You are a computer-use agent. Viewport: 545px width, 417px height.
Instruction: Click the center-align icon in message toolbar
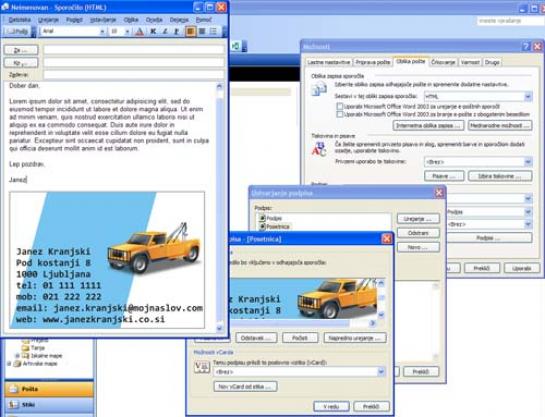point(202,32)
